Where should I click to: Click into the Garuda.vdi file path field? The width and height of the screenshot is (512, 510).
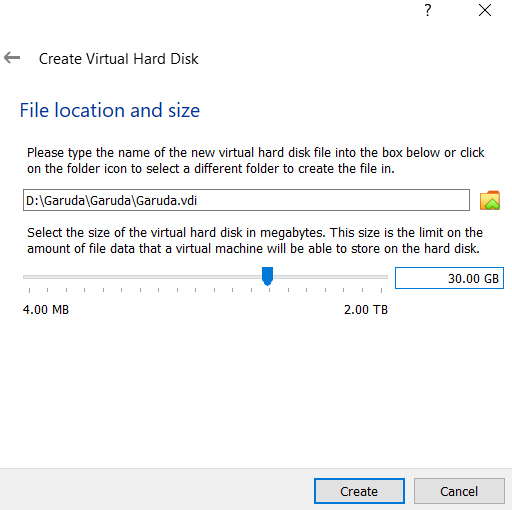(246, 200)
